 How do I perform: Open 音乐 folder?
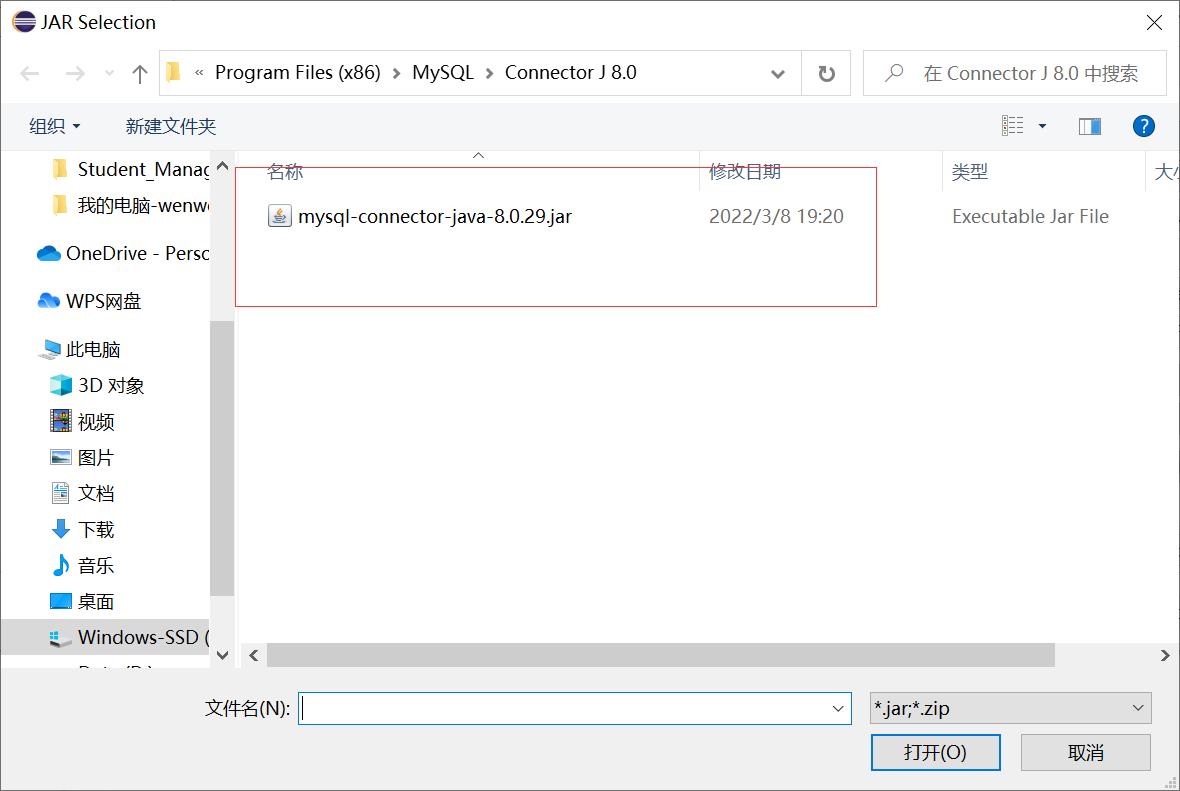[x=82, y=566]
